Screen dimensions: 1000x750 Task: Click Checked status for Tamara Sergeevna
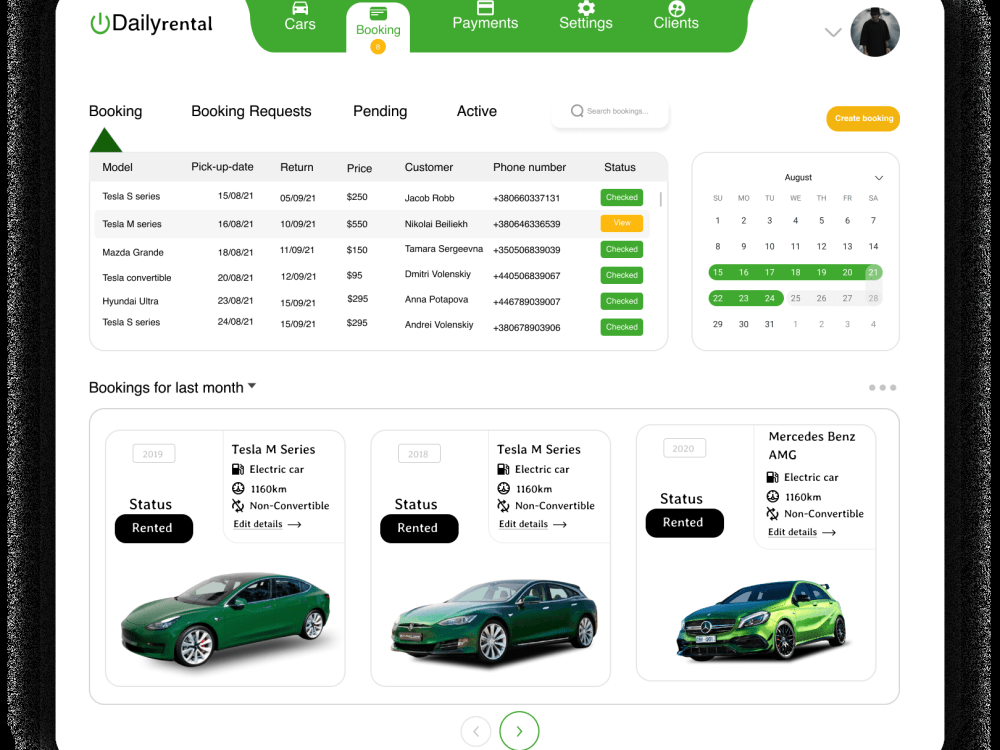pos(622,249)
